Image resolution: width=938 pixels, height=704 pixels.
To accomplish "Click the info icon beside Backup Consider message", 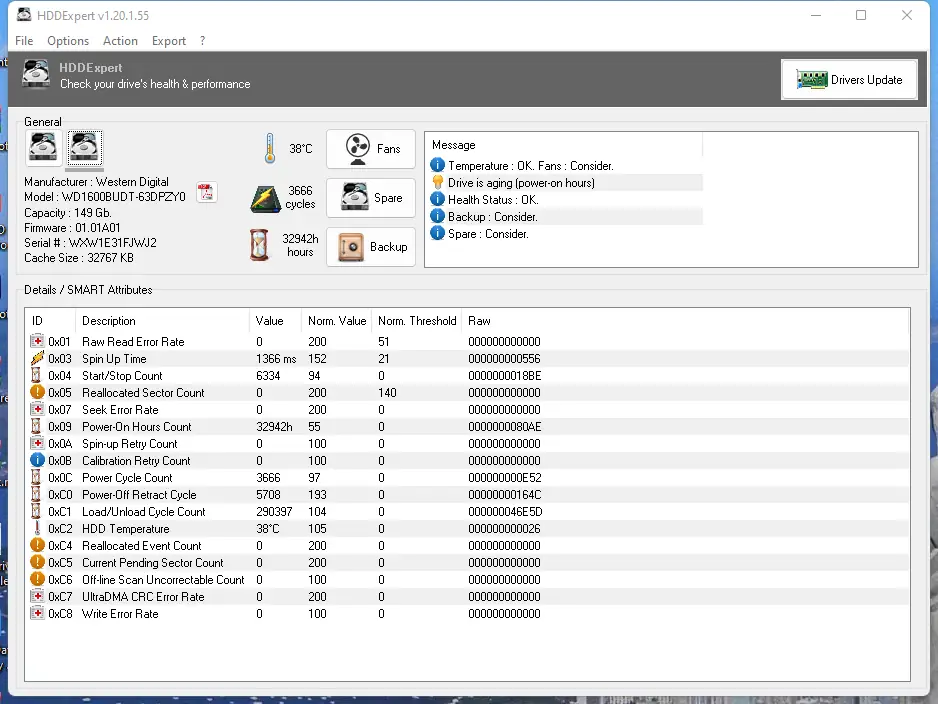I will [437, 216].
